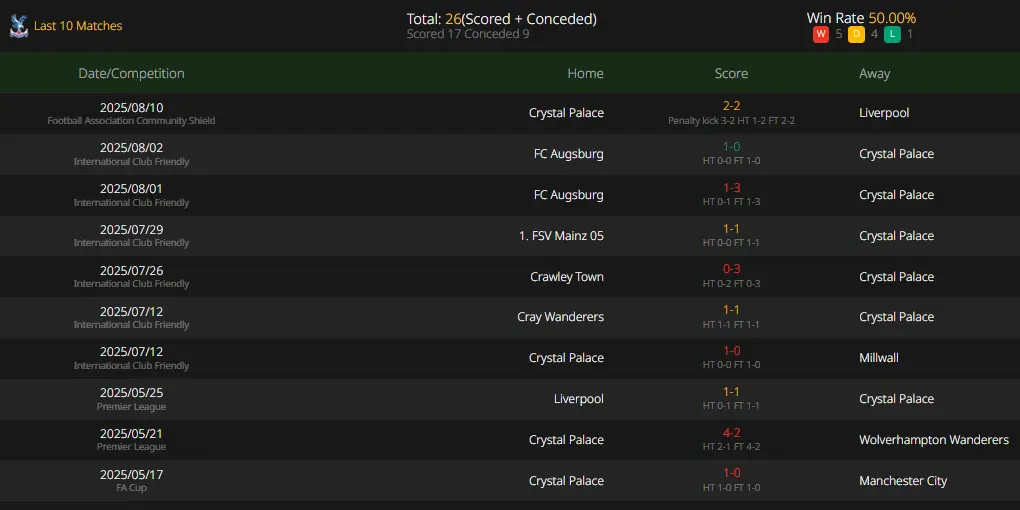Click the red W wins badge
Viewport: 1020px width, 510px height.
click(820, 34)
